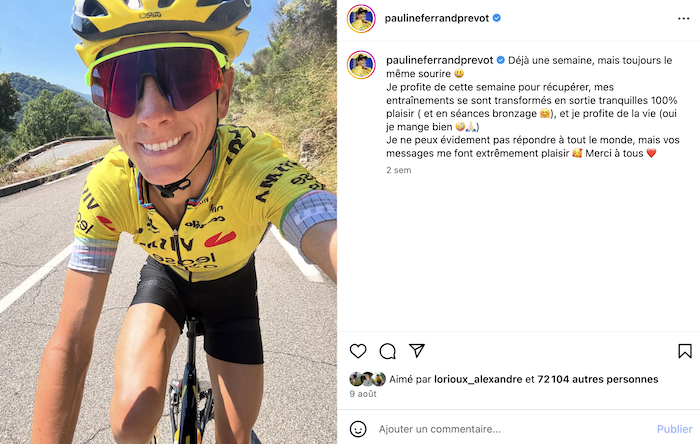Image resolution: width=700 pixels, height=444 pixels.
Task: Click the verified badge in the header
Action: [x=496, y=18]
